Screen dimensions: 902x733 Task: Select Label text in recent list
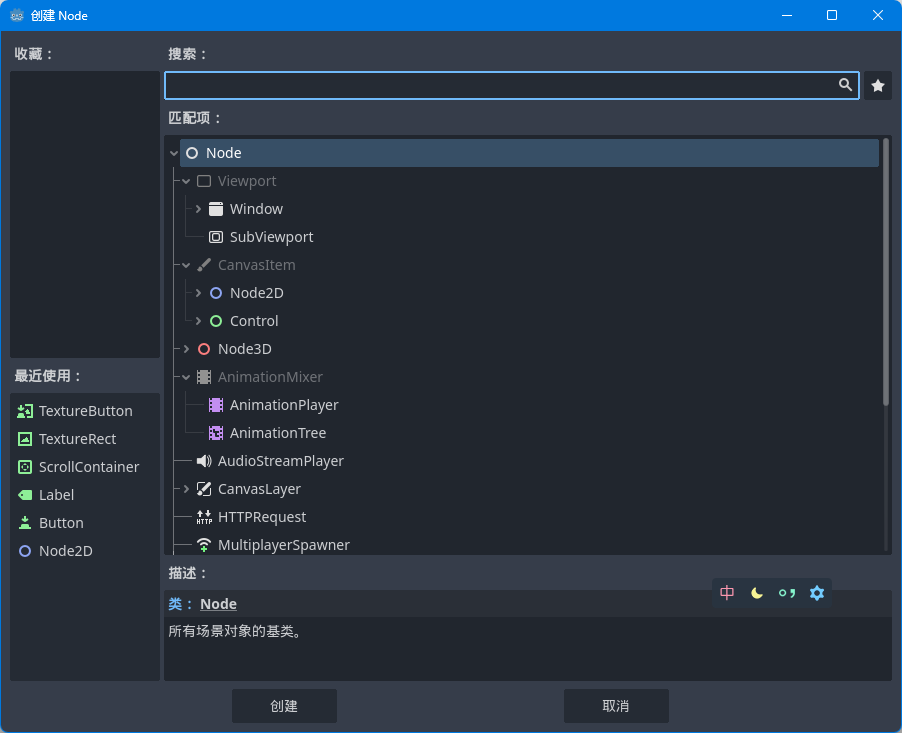point(56,495)
